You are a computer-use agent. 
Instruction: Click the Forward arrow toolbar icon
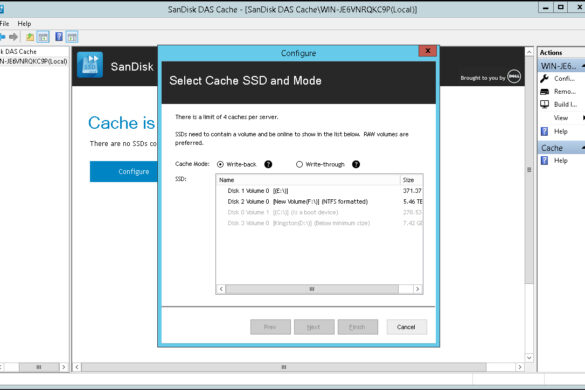pyautogui.click(x=13, y=37)
